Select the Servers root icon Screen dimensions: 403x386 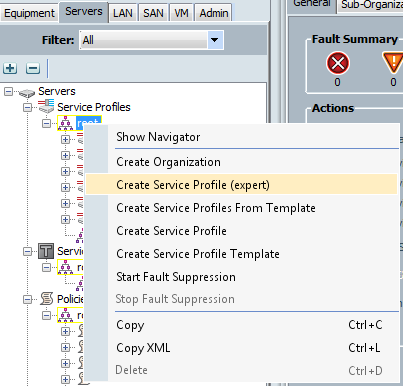tap(27, 92)
